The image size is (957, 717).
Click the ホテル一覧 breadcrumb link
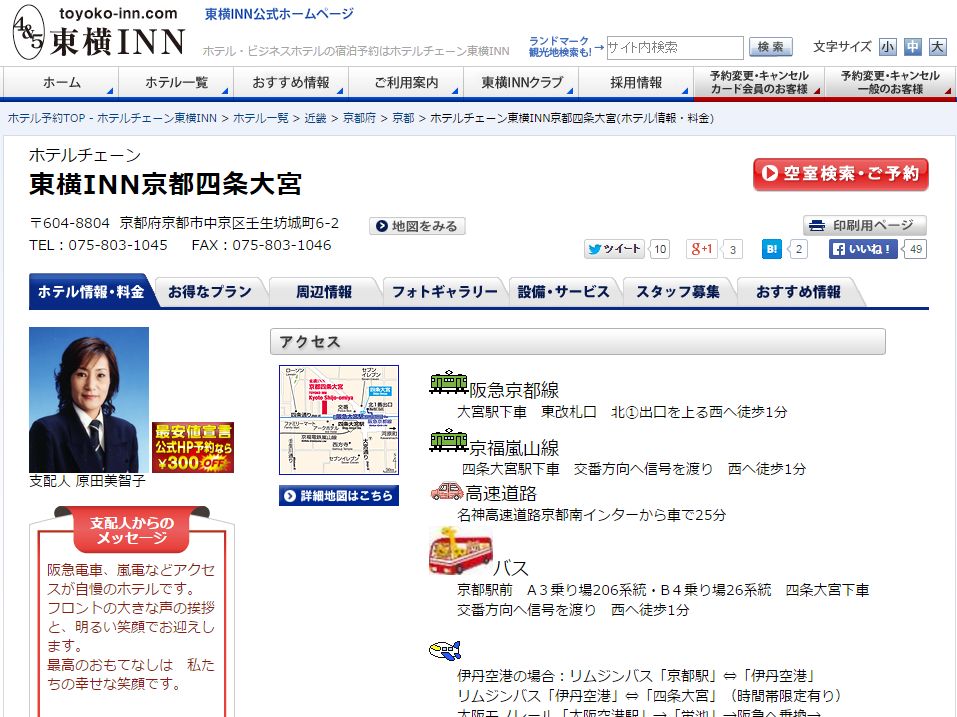click(x=261, y=118)
